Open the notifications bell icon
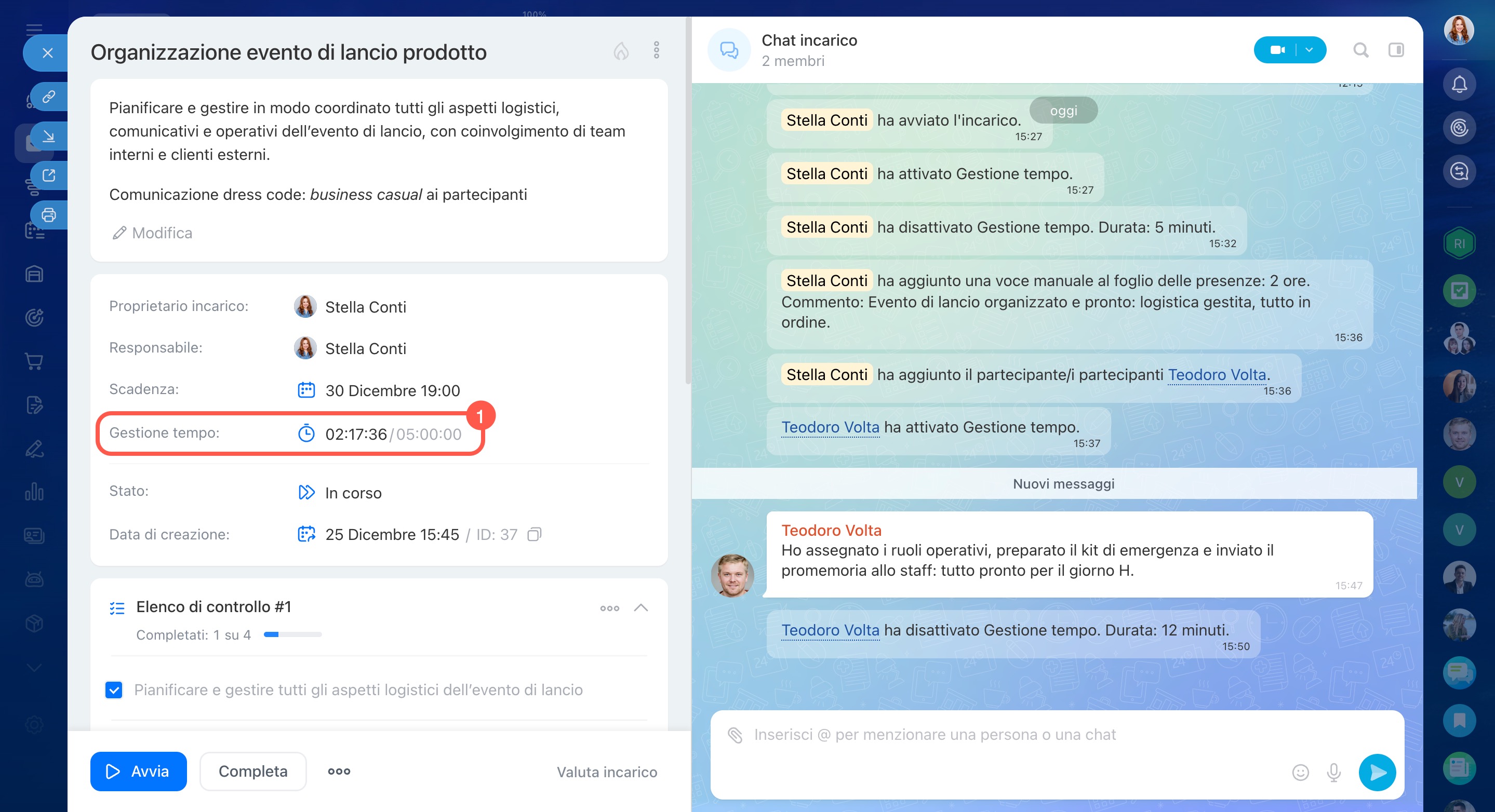The image size is (1495, 812). click(x=1459, y=85)
